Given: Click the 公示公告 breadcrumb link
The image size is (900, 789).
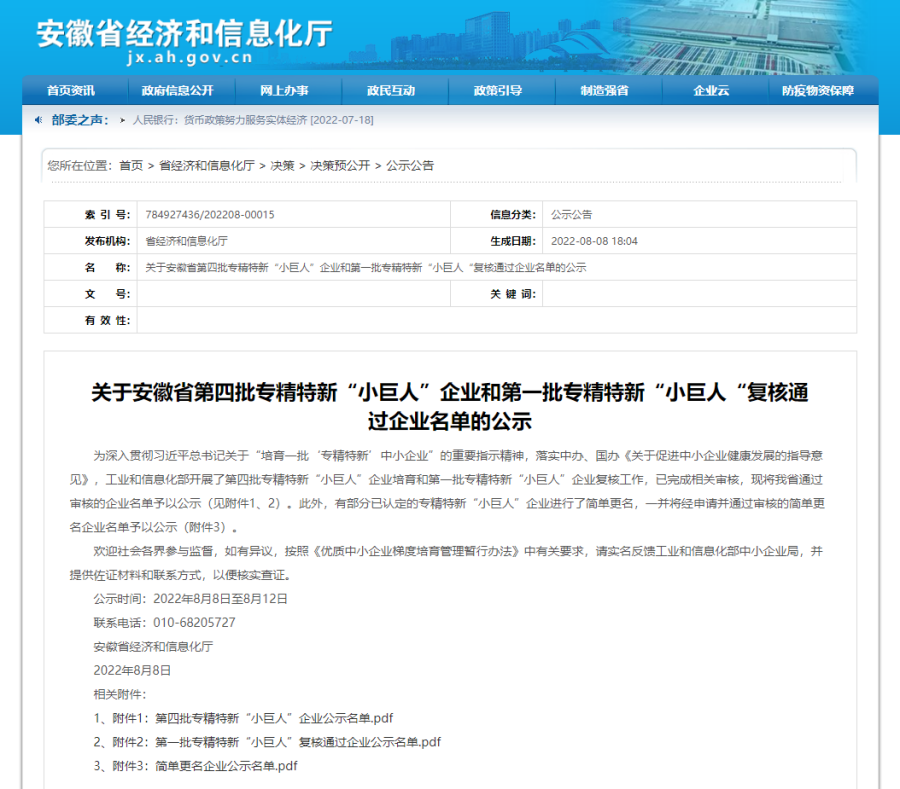Looking at the screenshot, I should [x=411, y=166].
